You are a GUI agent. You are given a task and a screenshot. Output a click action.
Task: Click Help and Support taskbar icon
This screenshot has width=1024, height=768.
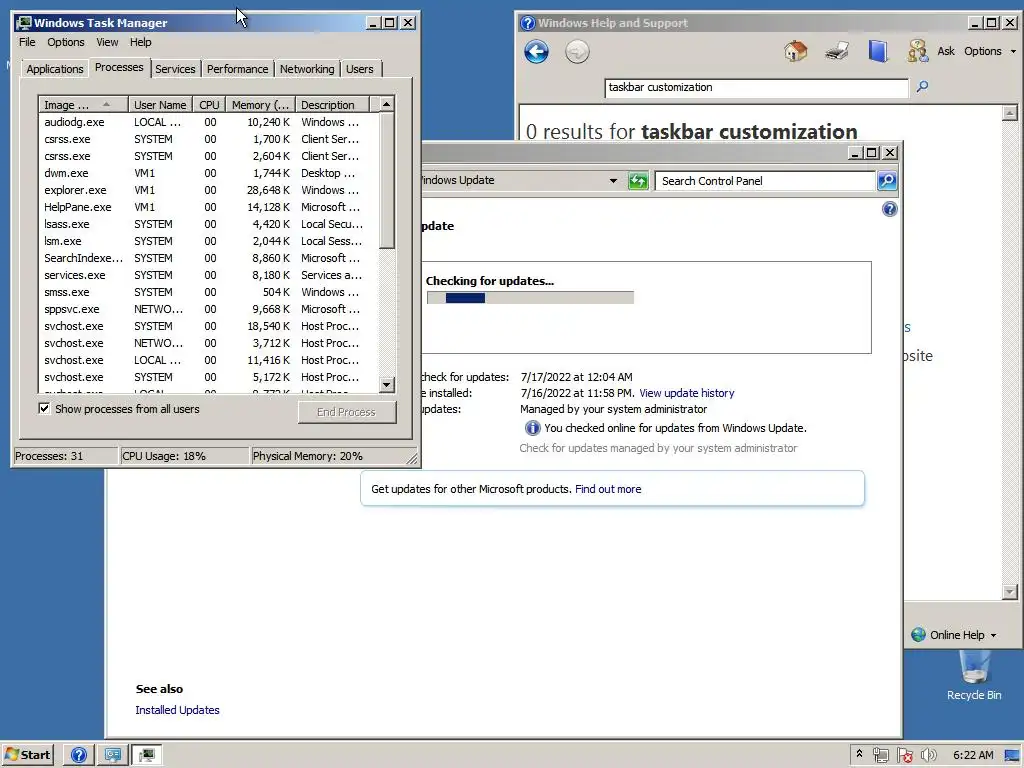[x=78, y=755]
